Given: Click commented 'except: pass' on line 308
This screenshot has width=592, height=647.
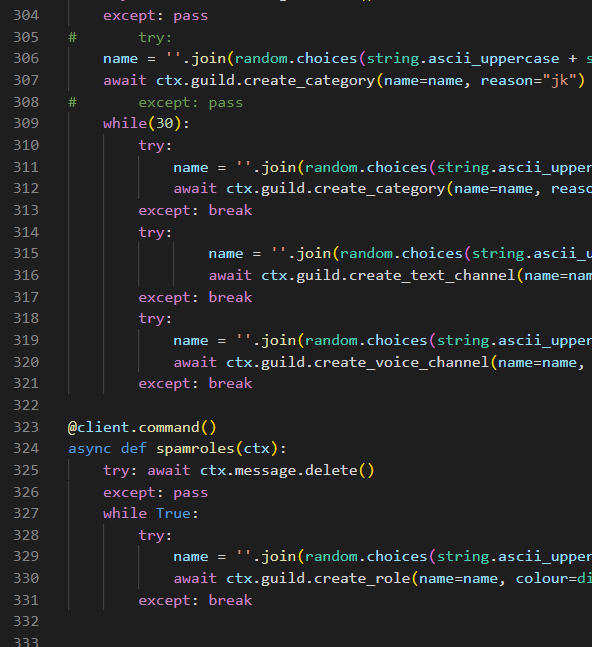Looking at the screenshot, I should click(x=191, y=102).
